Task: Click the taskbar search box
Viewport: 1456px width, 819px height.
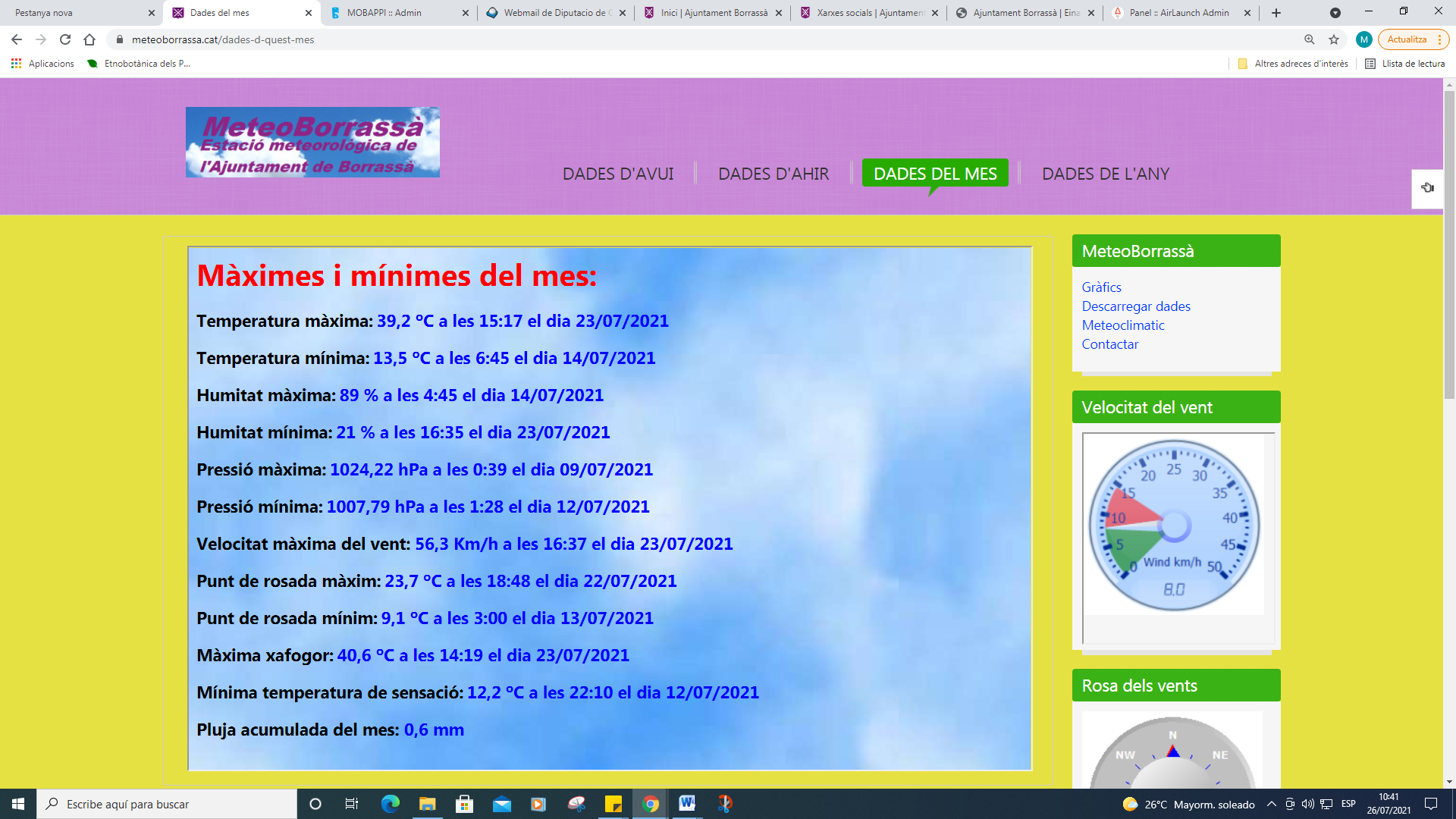Action: pyautogui.click(x=167, y=804)
